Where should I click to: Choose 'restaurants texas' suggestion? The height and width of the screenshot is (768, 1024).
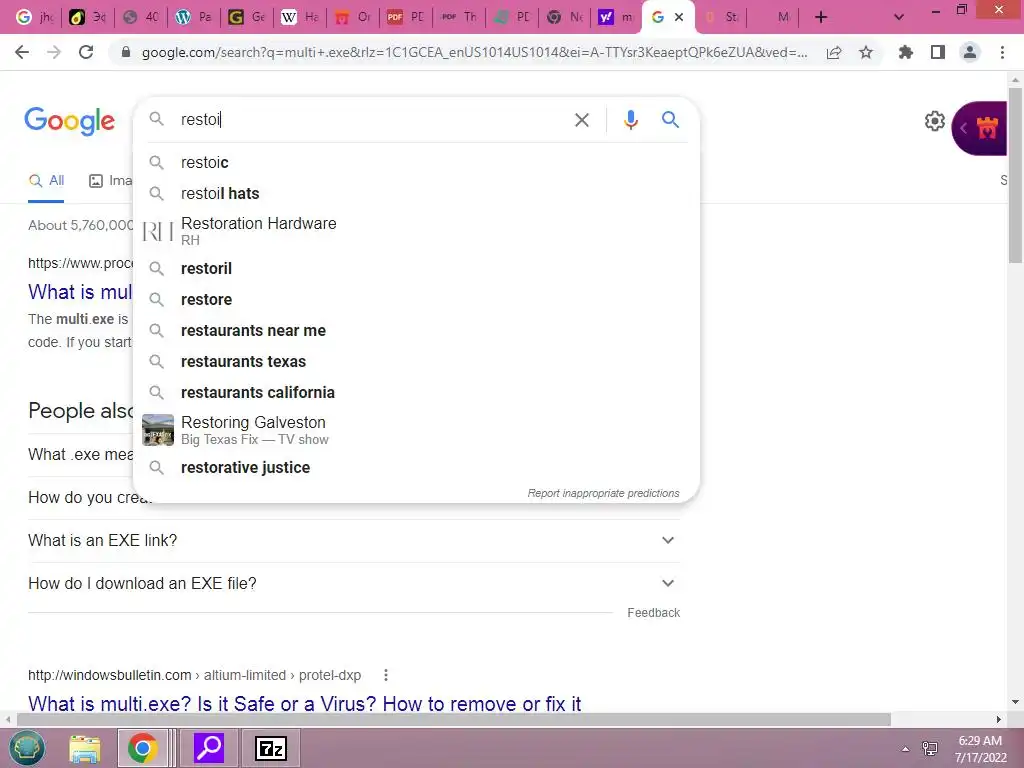416,361
